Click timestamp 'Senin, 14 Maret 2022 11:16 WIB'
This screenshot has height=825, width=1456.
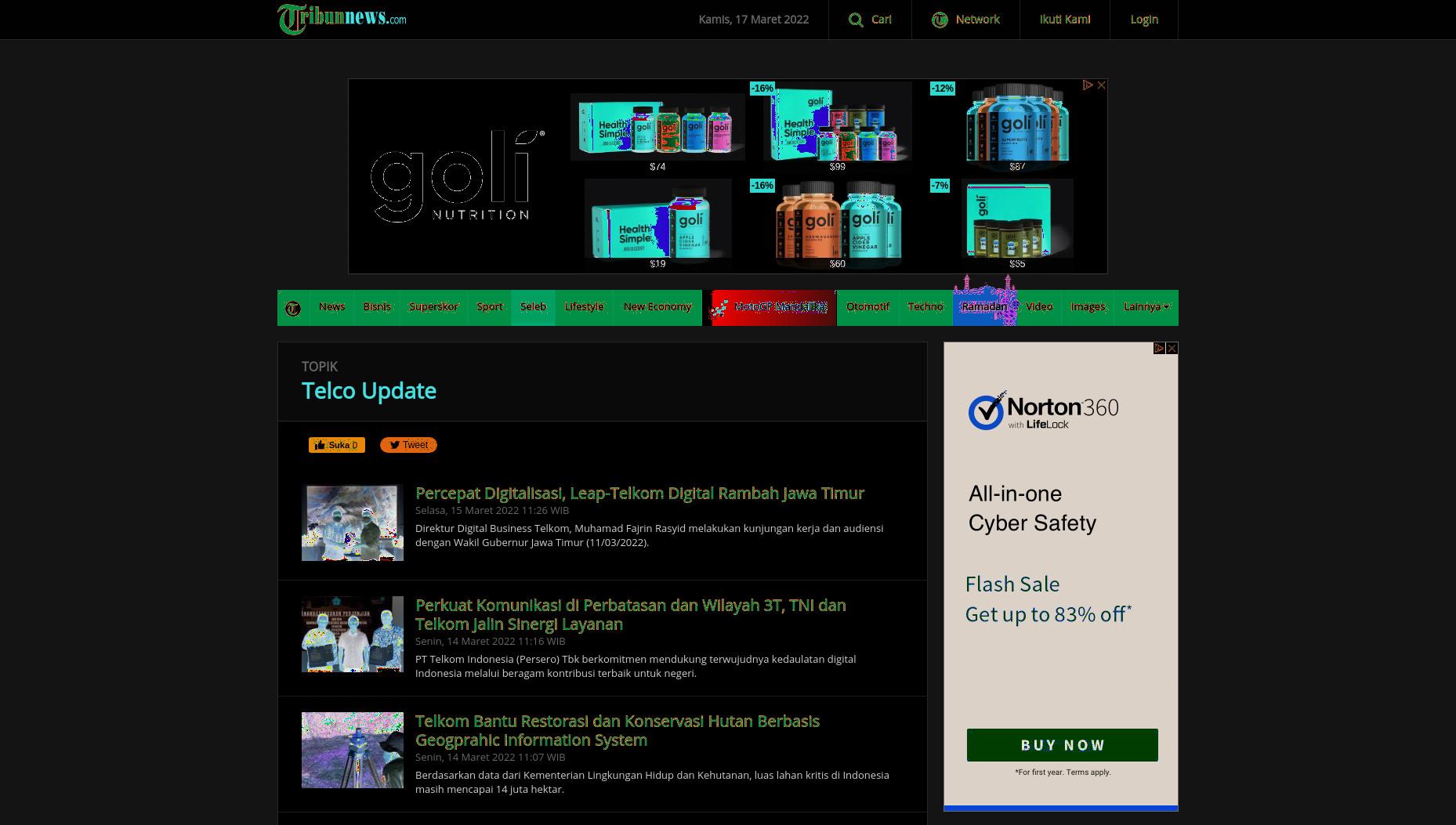click(x=490, y=641)
